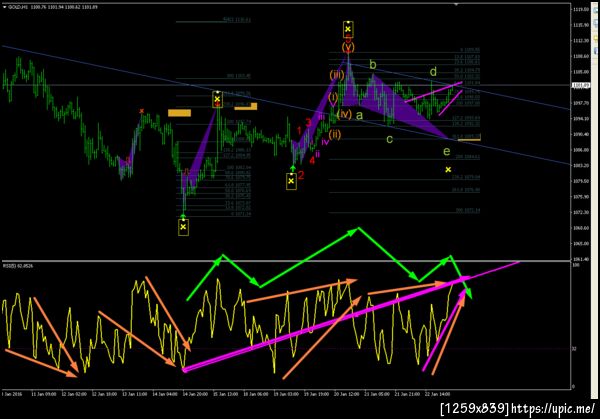The image size is (600, 419).
Task: Click the GOLD,H1 symbol price header
Action: [x=53, y=7]
